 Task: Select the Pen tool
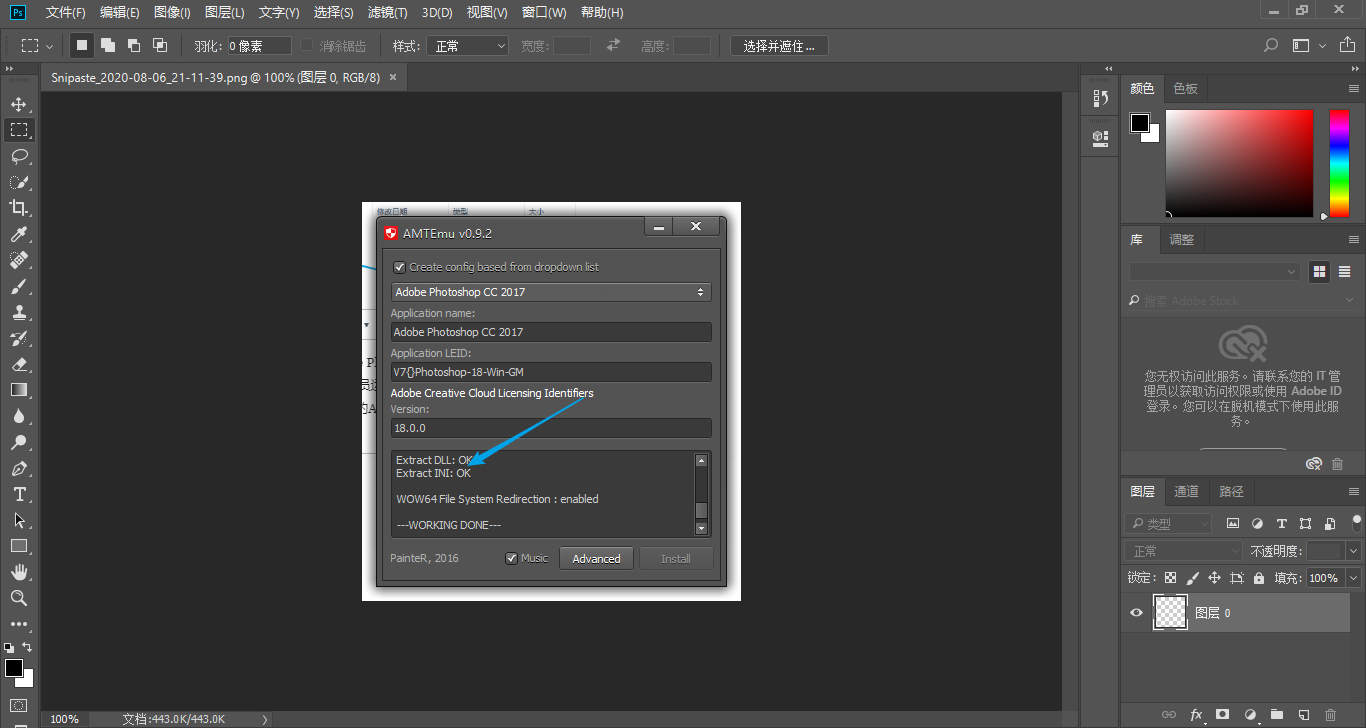click(x=19, y=468)
